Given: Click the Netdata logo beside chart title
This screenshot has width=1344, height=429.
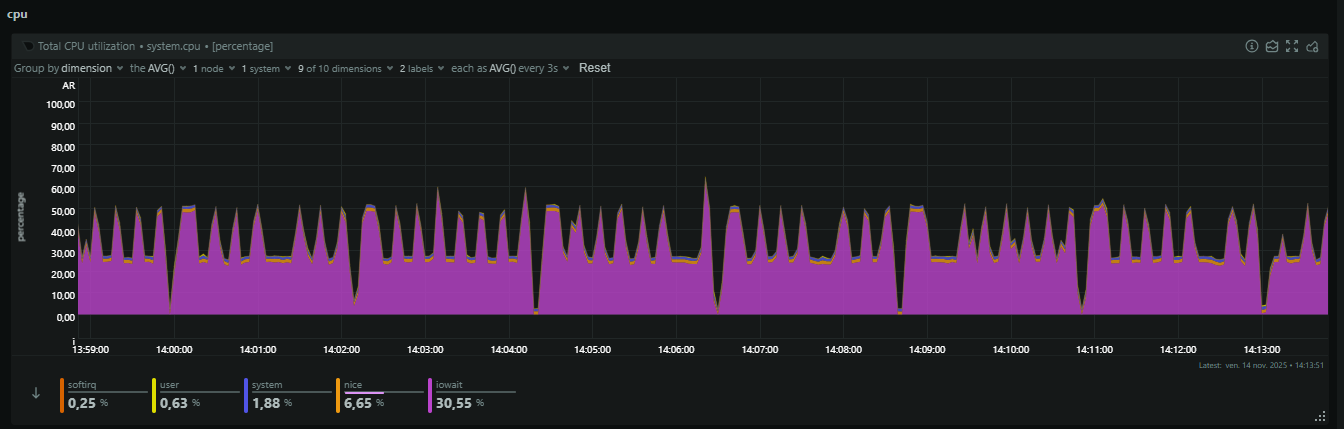Looking at the screenshot, I should [x=28, y=46].
